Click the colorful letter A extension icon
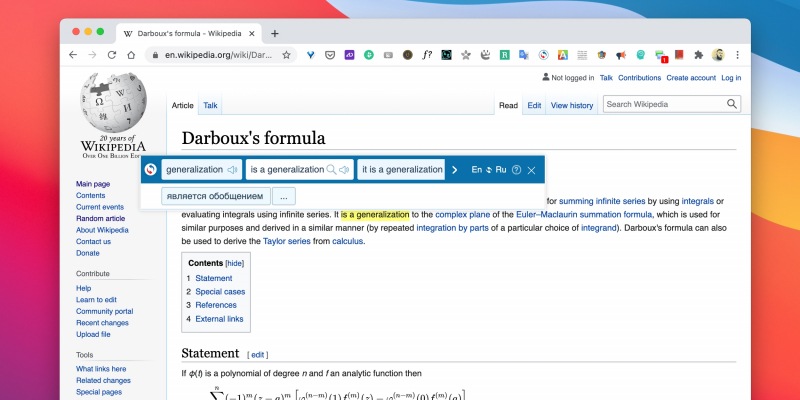This screenshot has width=800, height=400. click(x=563, y=55)
